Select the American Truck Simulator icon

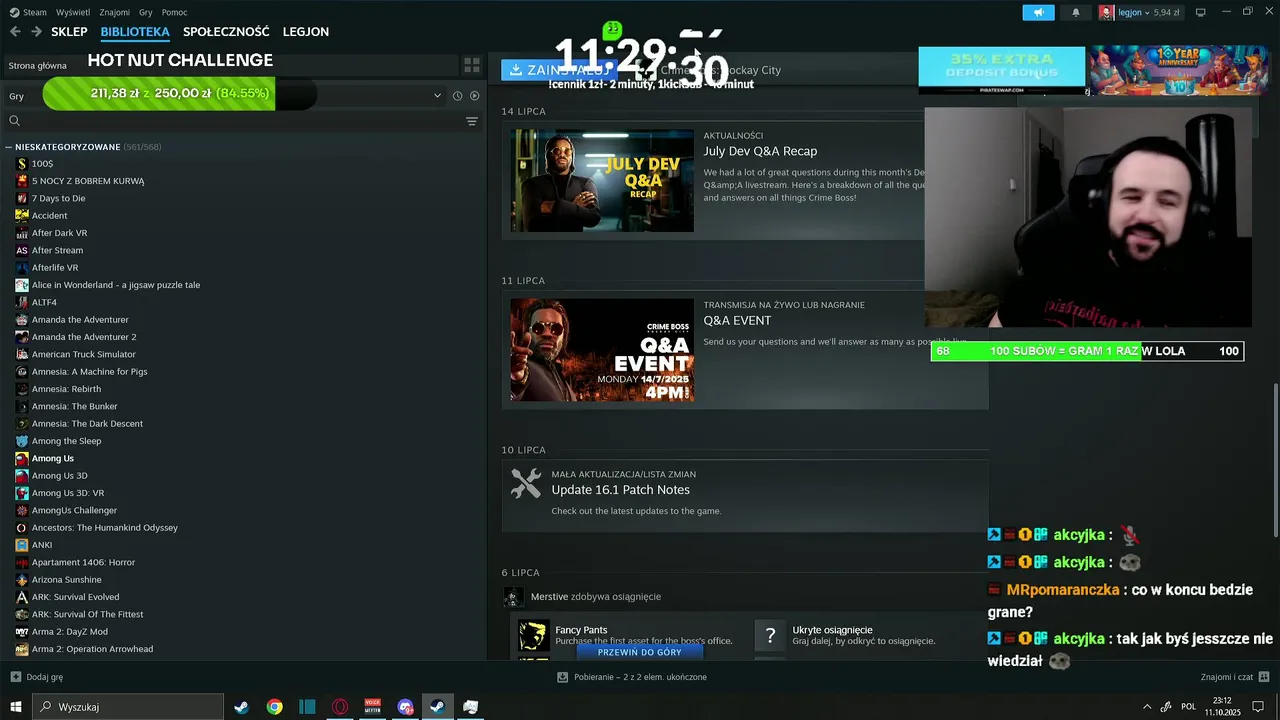(x=22, y=354)
